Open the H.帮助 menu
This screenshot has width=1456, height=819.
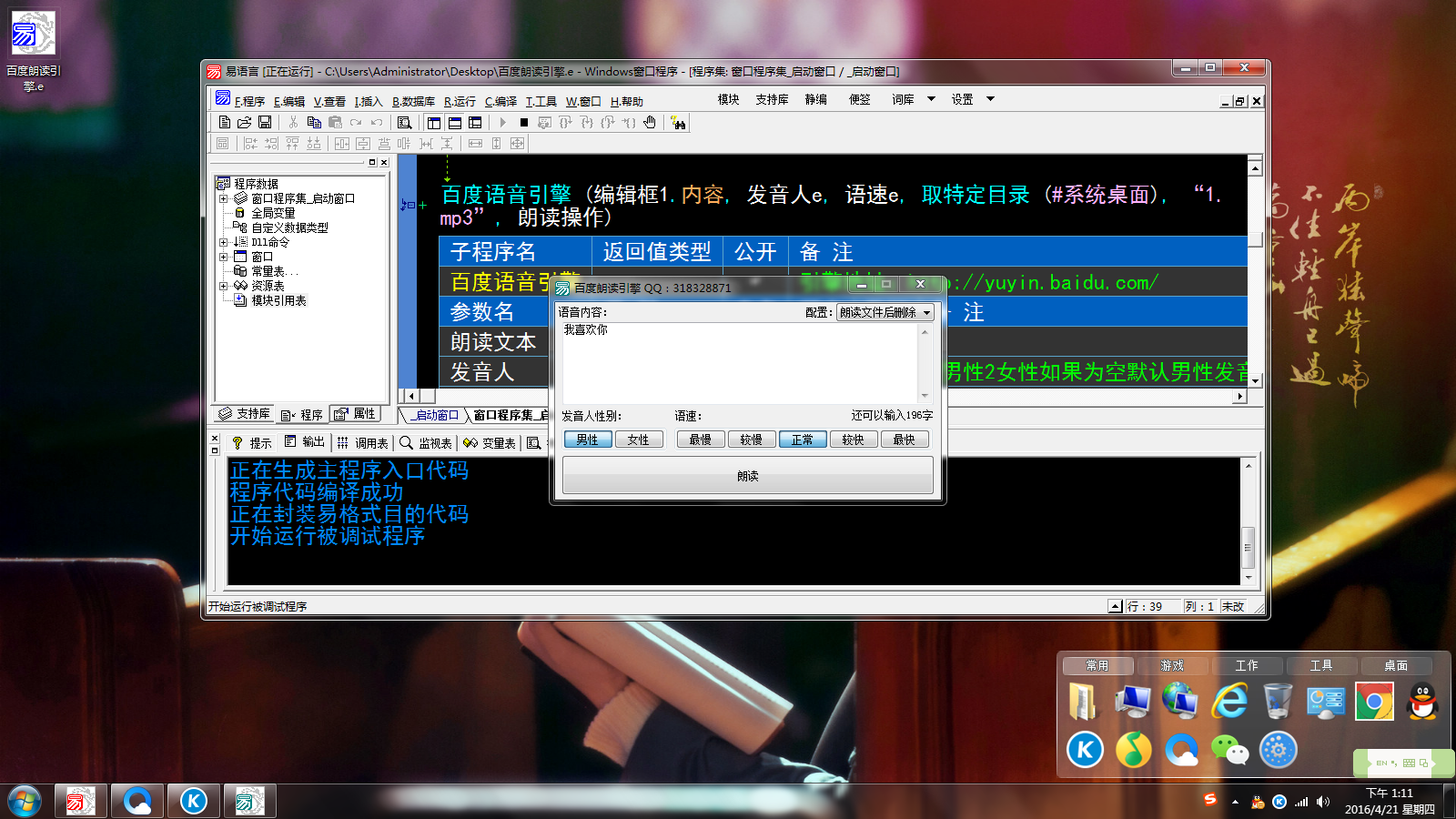pos(626,101)
